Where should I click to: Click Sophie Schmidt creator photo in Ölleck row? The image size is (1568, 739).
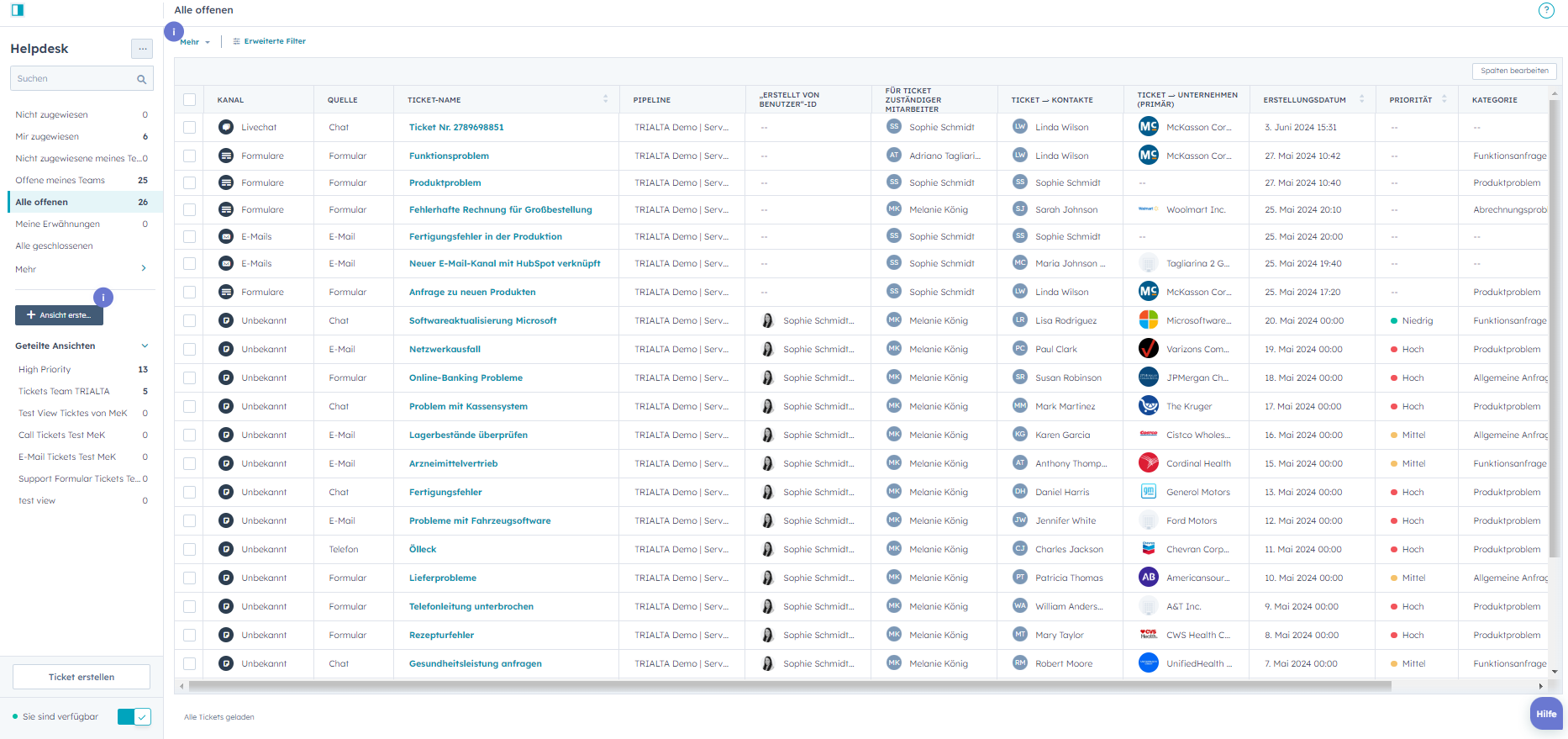click(767, 549)
